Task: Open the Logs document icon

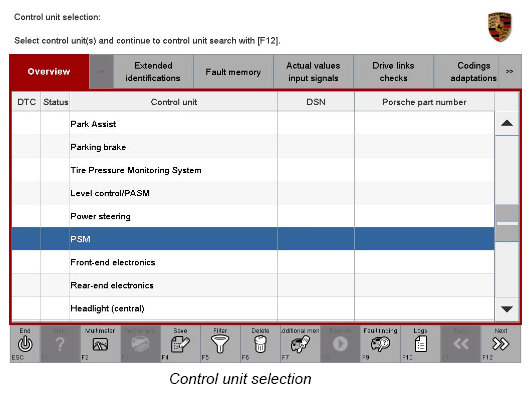Action: 420,344
